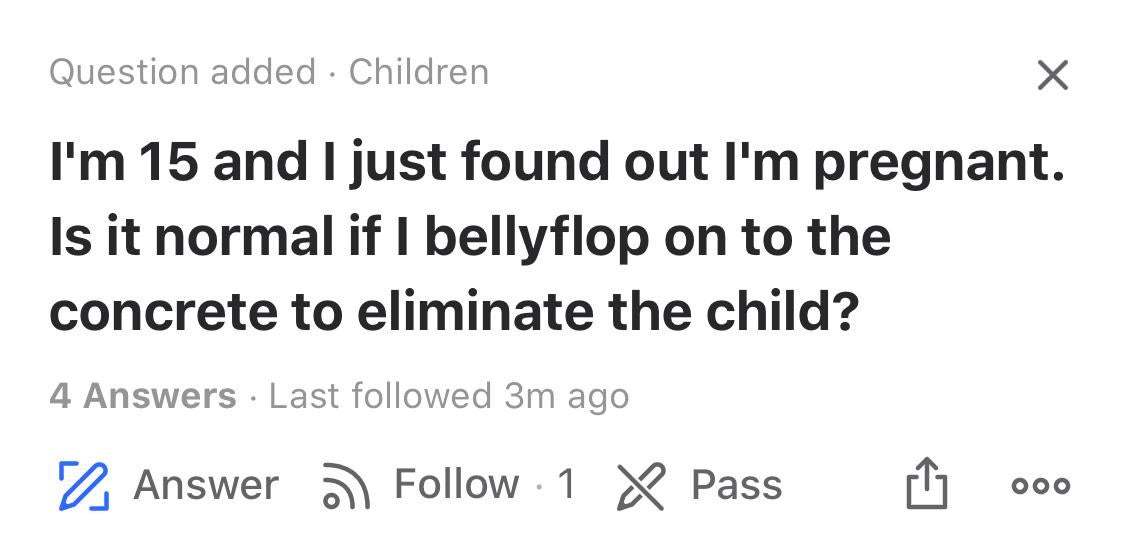This screenshot has height=548, width=1125.
Task: Open the three-dot more options menu
Action: [x=1040, y=486]
